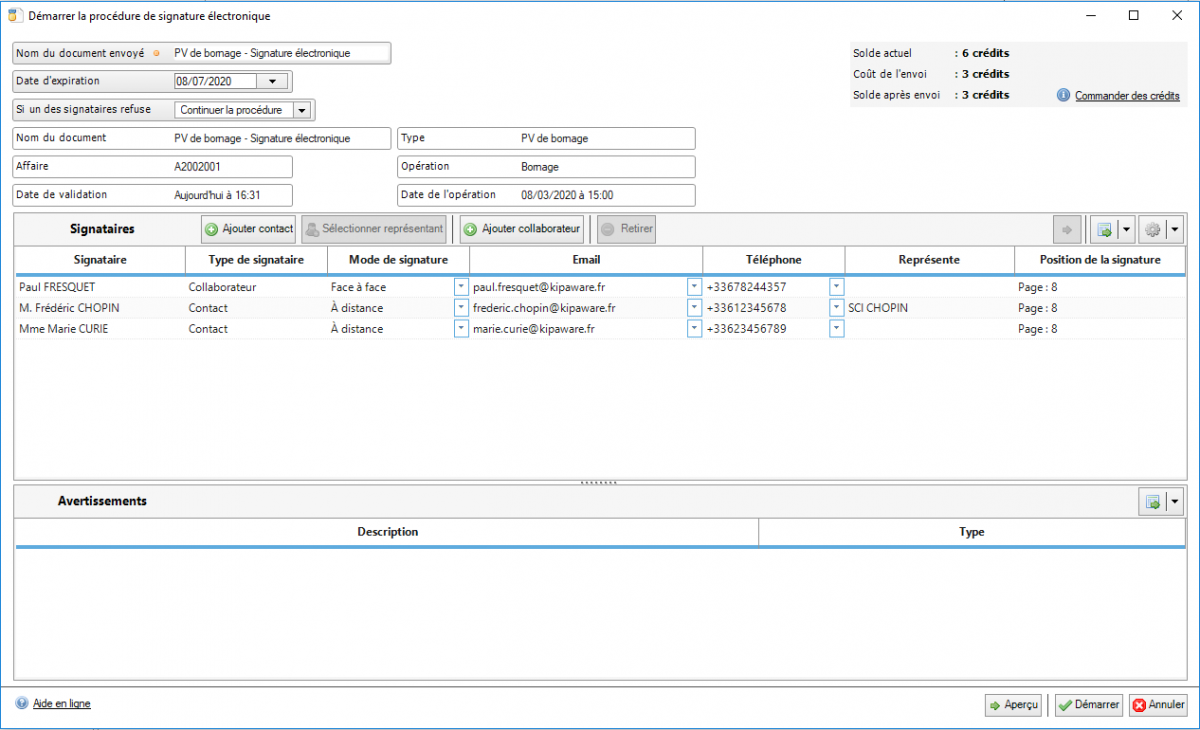Expand the 'Continuer la procédure' combo box
Image resolution: width=1200 pixels, height=730 pixels.
click(x=301, y=110)
